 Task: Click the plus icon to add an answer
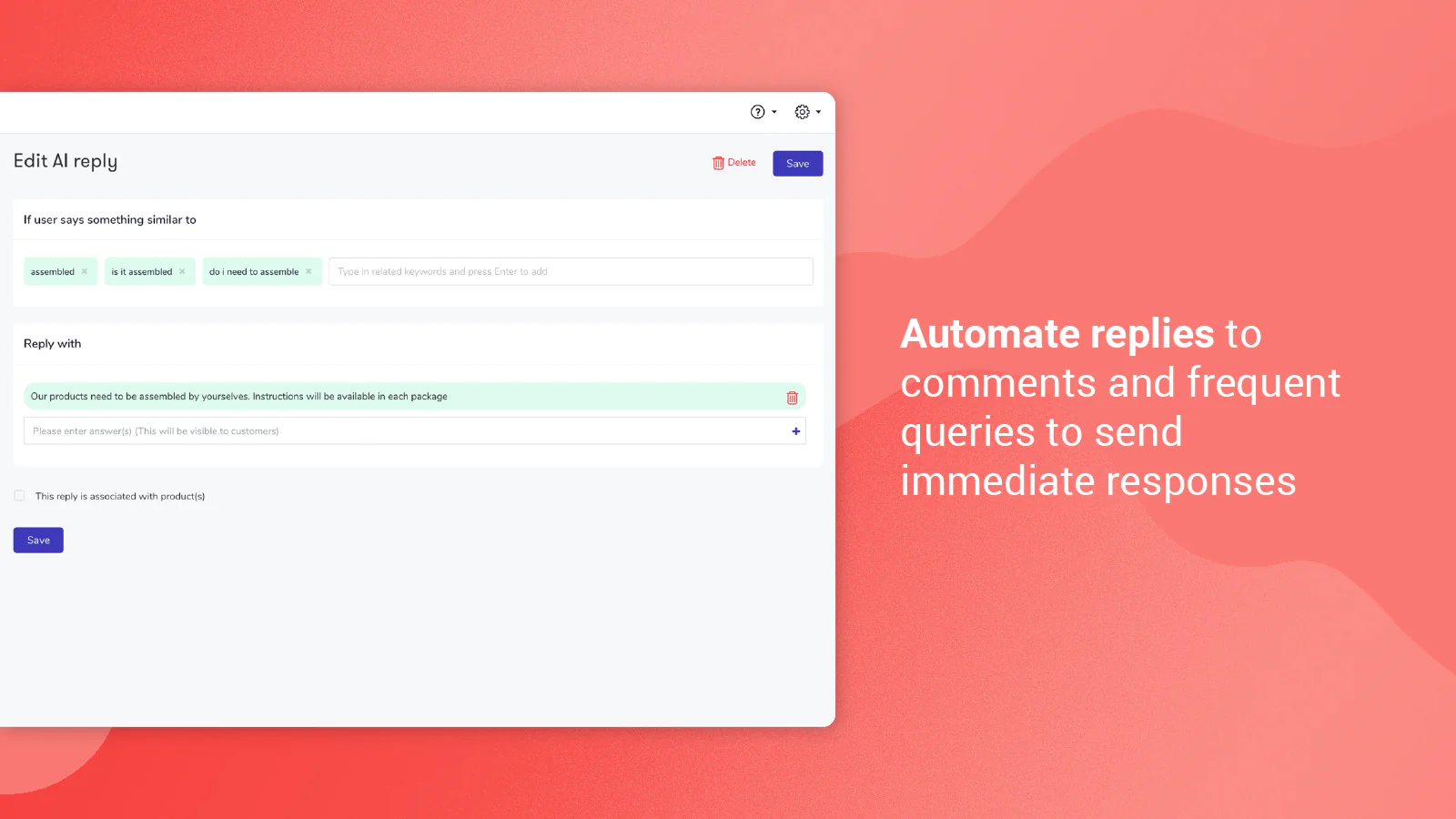[795, 431]
